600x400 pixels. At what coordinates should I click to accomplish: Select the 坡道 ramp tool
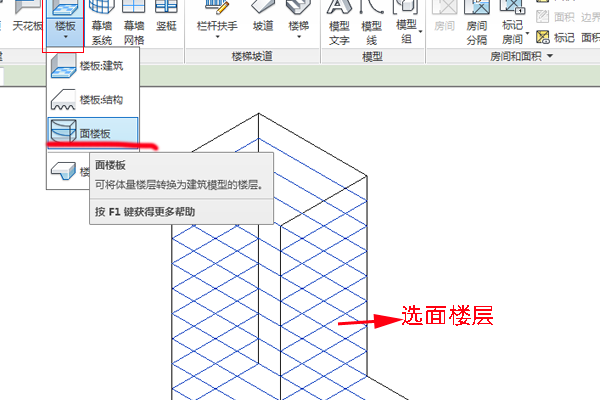pyautogui.click(x=263, y=17)
